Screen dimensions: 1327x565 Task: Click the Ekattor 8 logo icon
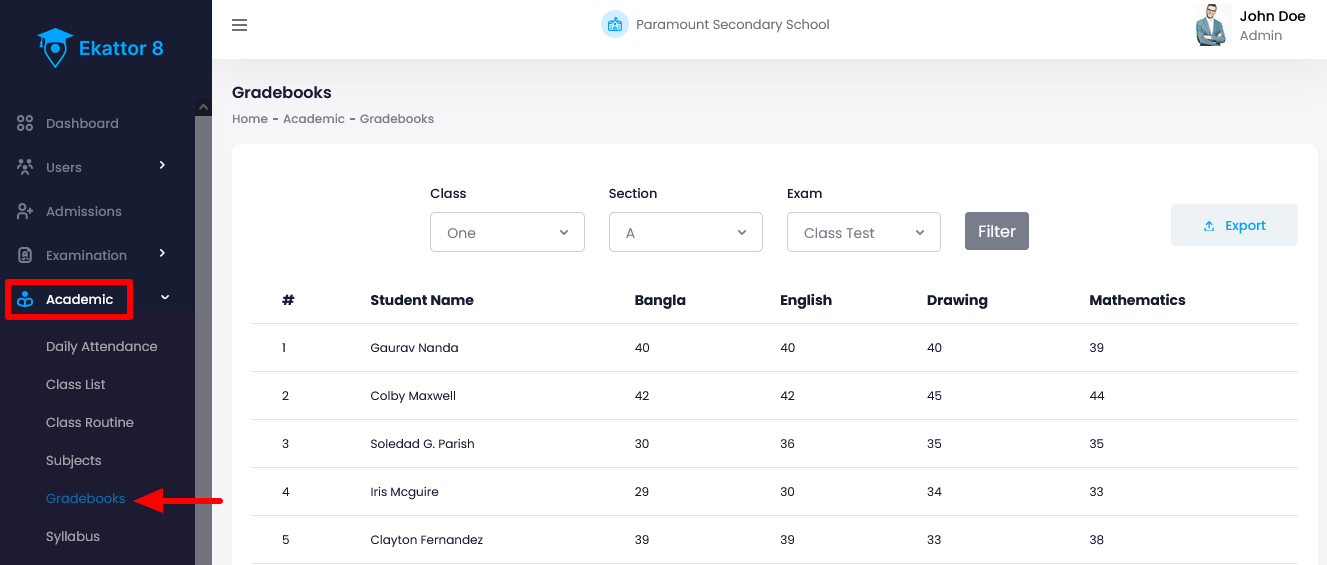point(55,47)
